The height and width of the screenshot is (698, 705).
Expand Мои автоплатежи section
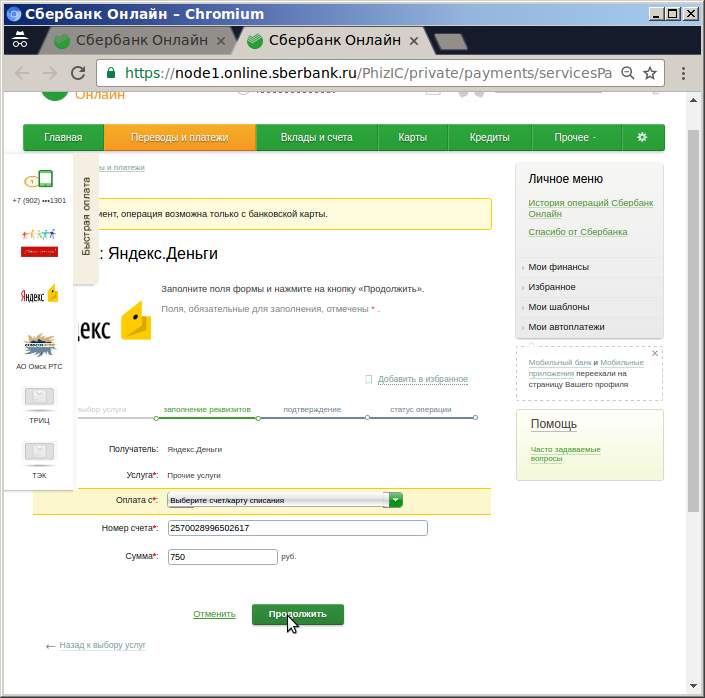[566, 327]
